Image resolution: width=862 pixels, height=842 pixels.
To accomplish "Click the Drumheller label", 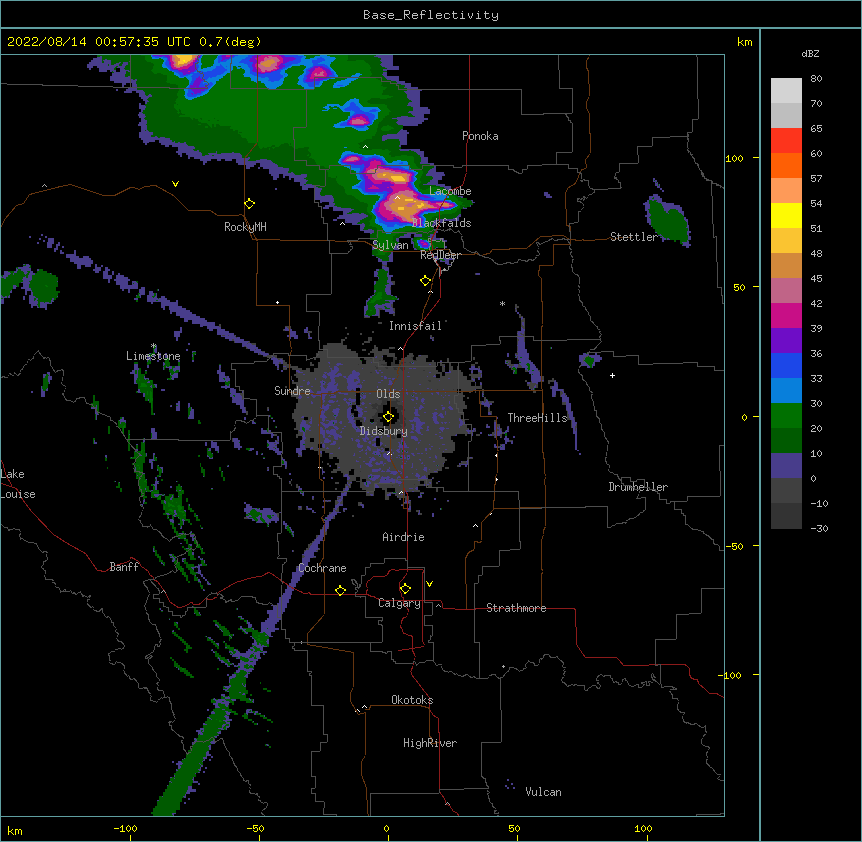I will pyautogui.click(x=638, y=487).
